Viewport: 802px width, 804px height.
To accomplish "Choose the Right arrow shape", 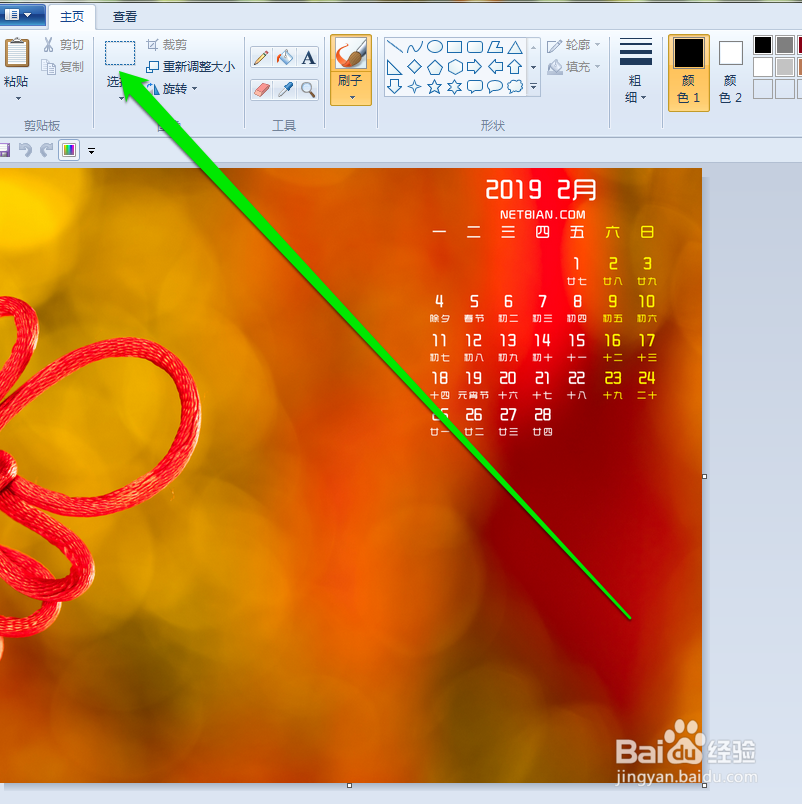I will point(475,67).
